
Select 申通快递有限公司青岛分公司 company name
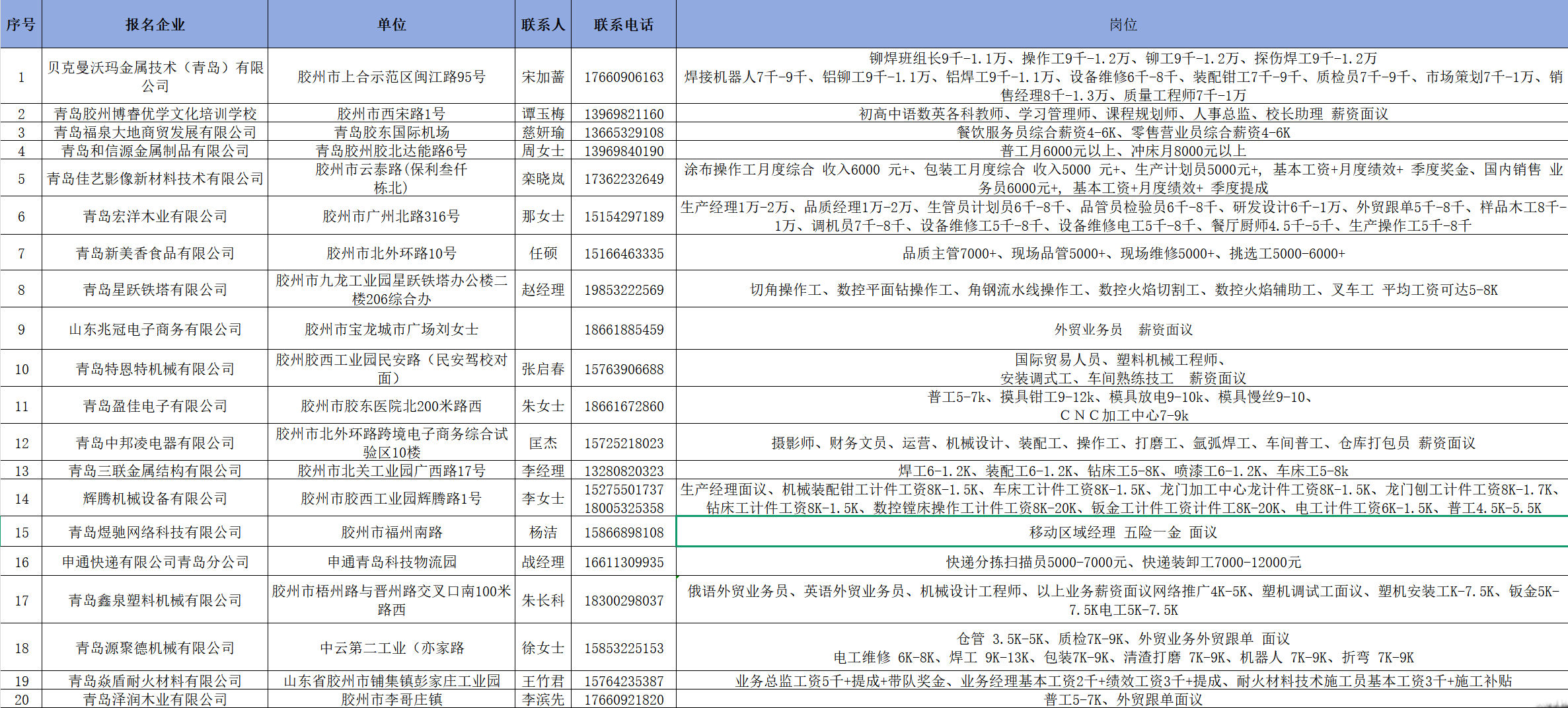pyautogui.click(x=155, y=561)
